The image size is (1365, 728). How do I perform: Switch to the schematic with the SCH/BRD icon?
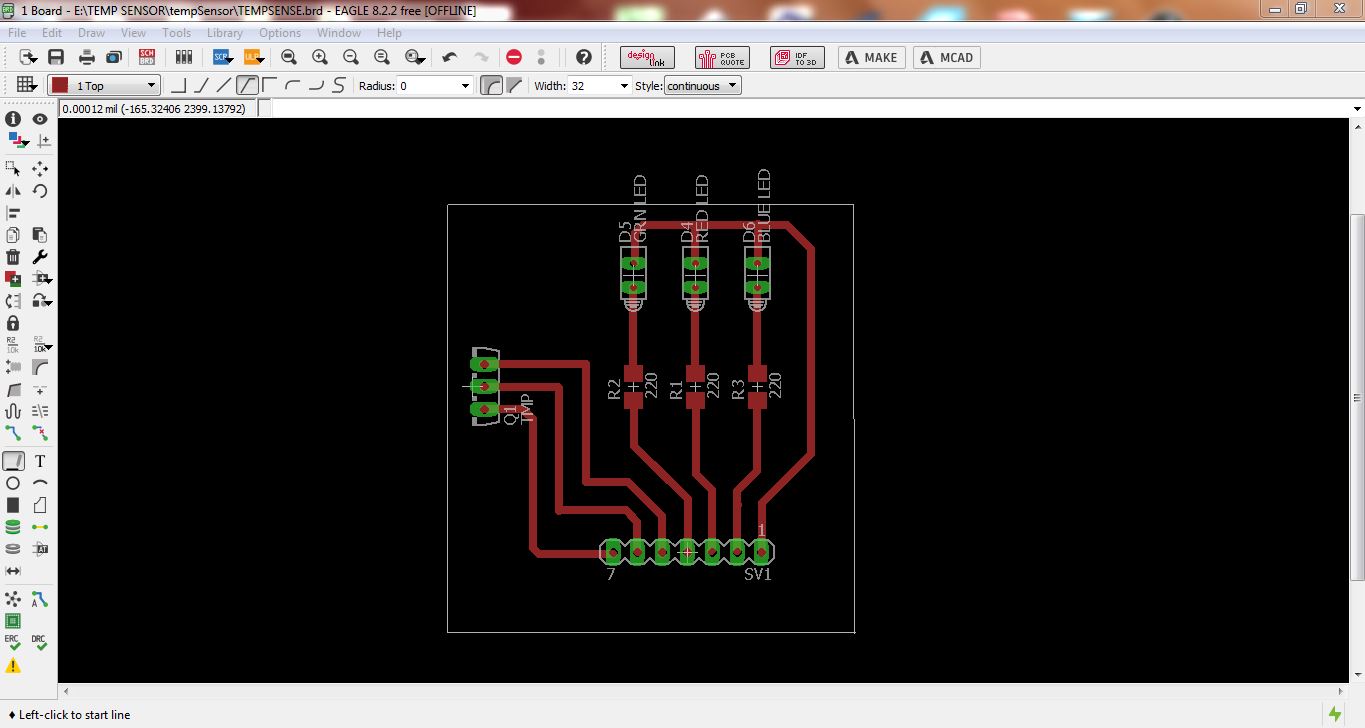pos(146,57)
